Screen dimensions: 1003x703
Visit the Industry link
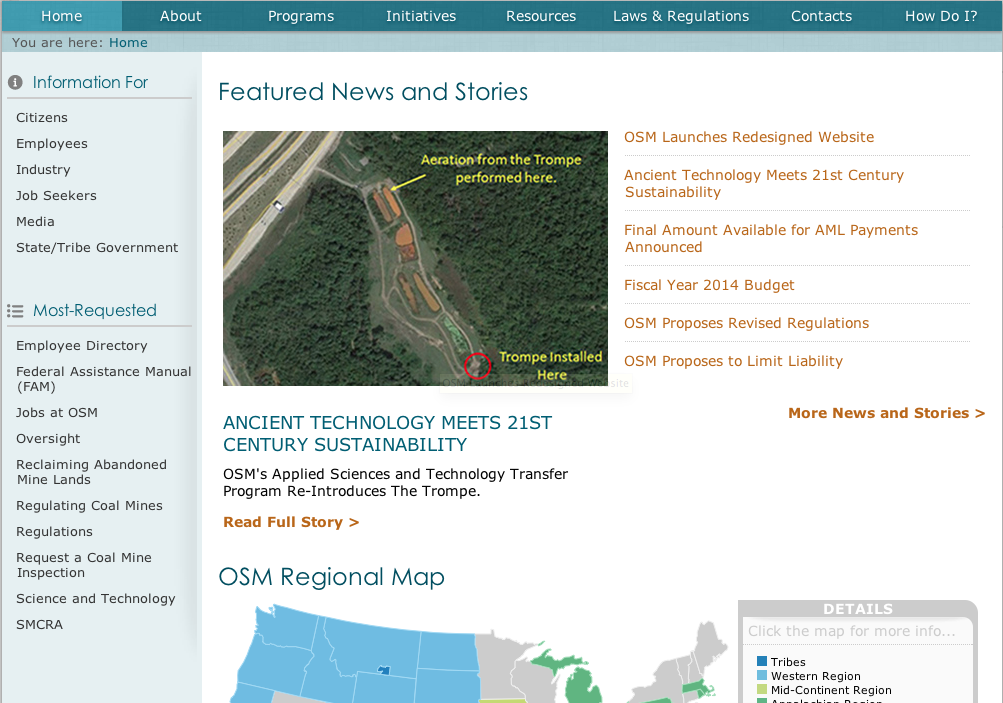click(43, 170)
